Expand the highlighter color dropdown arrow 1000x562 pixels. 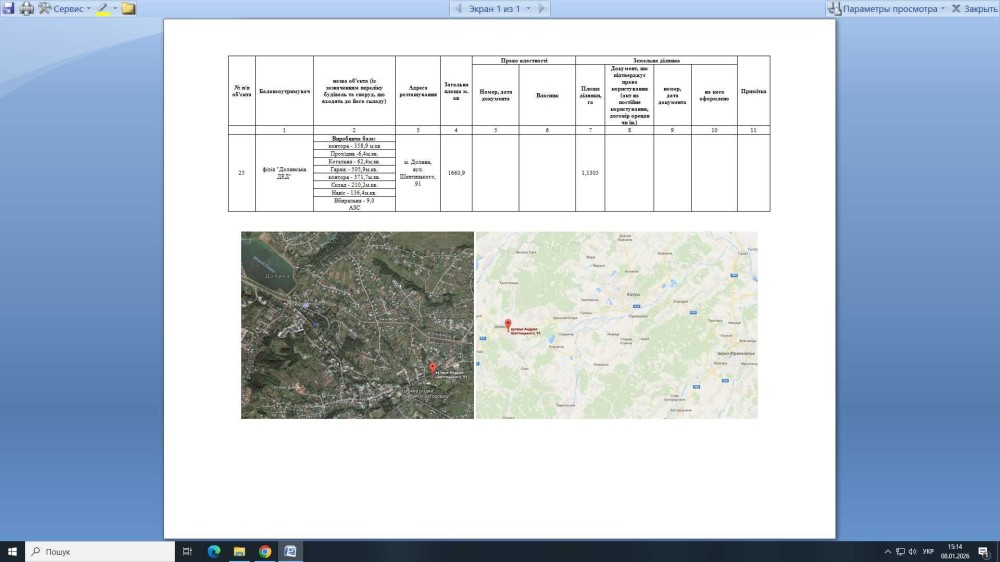pyautogui.click(x=115, y=8)
